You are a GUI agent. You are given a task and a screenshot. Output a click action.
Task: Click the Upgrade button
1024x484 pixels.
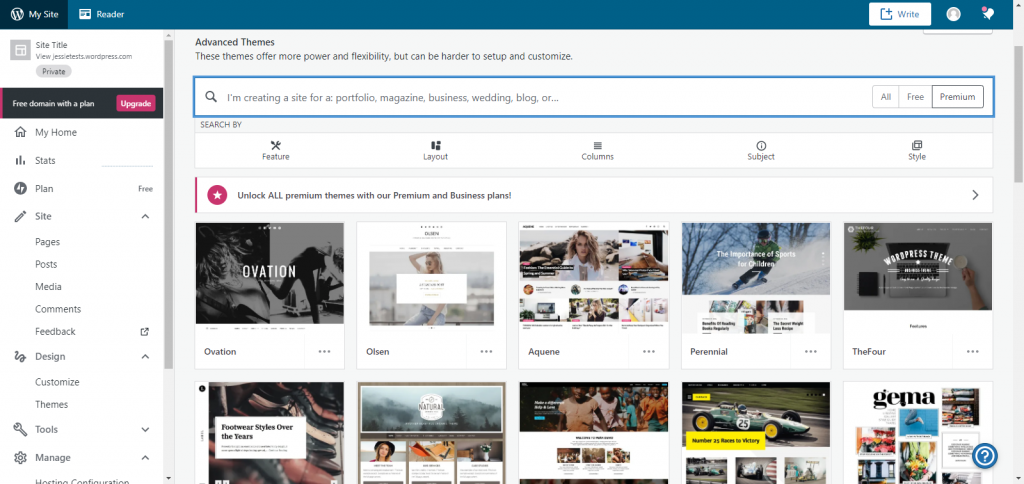pyautogui.click(x=136, y=103)
